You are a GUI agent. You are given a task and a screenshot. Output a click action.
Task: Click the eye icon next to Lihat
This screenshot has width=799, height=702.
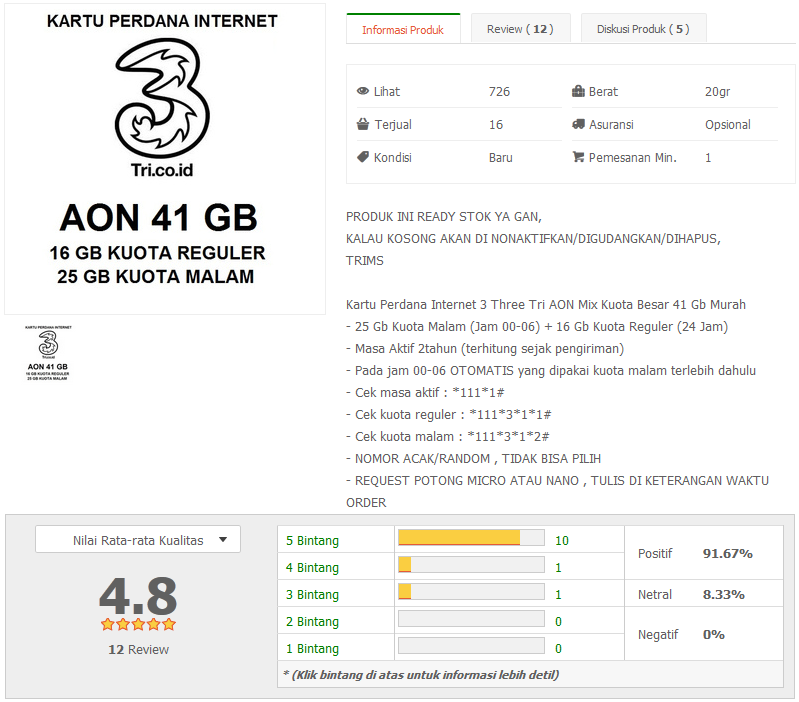[x=363, y=91]
